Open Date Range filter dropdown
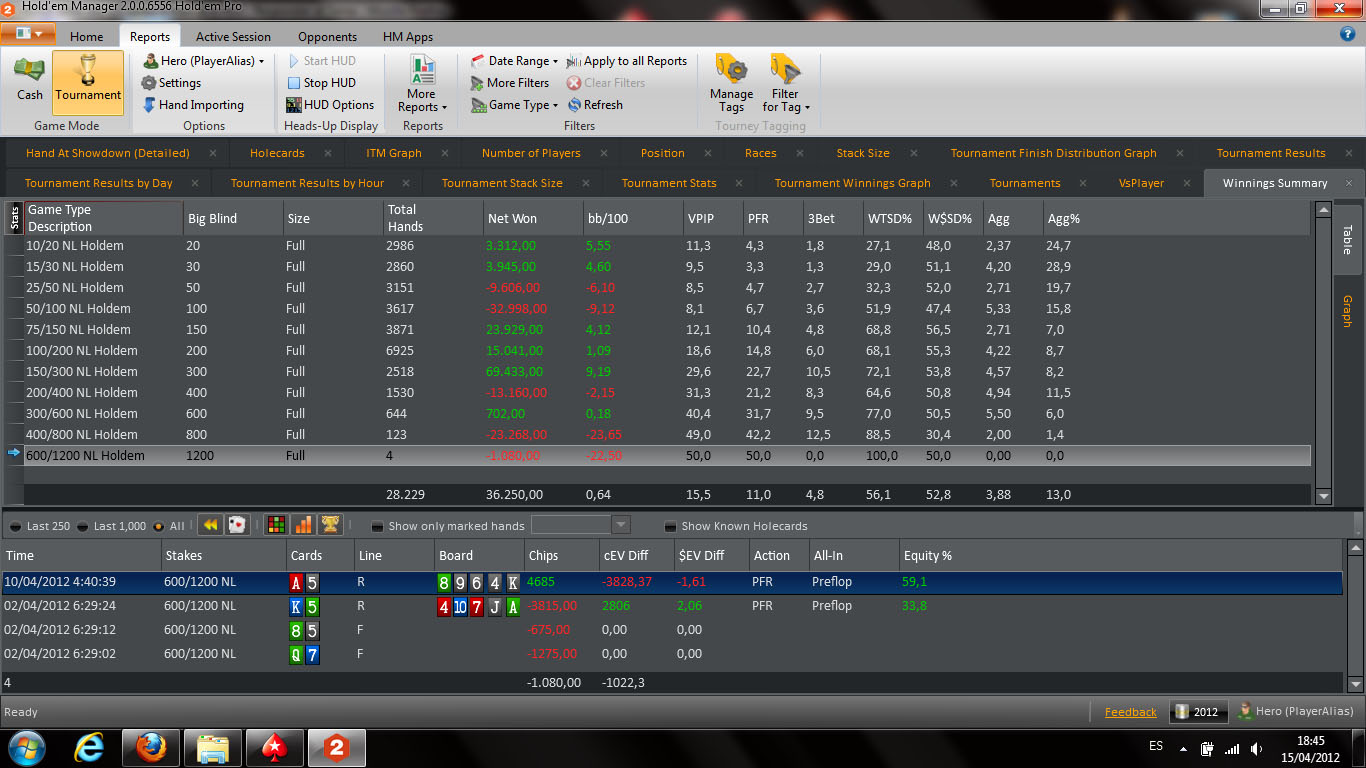Image resolution: width=1366 pixels, height=768 pixels. click(x=514, y=61)
